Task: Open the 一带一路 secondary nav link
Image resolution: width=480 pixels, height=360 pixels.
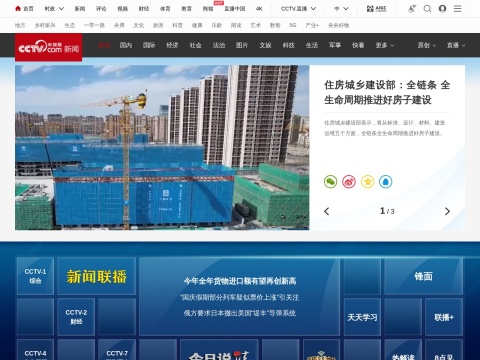Action: (94, 25)
